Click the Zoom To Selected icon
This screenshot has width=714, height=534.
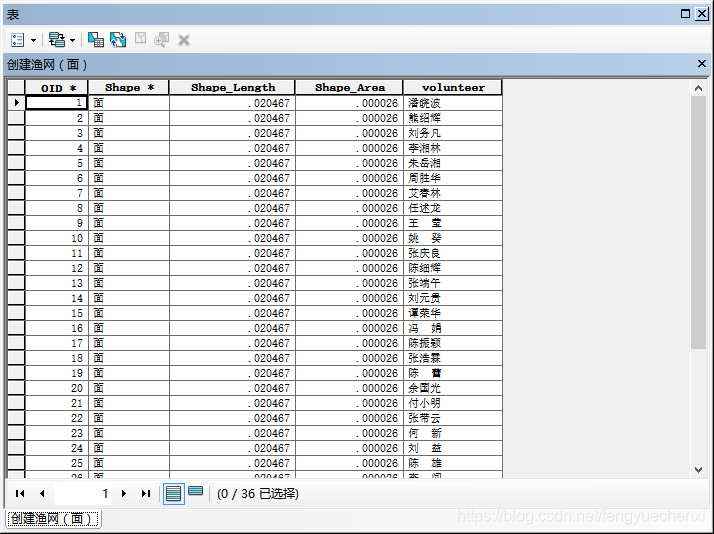click(x=162, y=40)
